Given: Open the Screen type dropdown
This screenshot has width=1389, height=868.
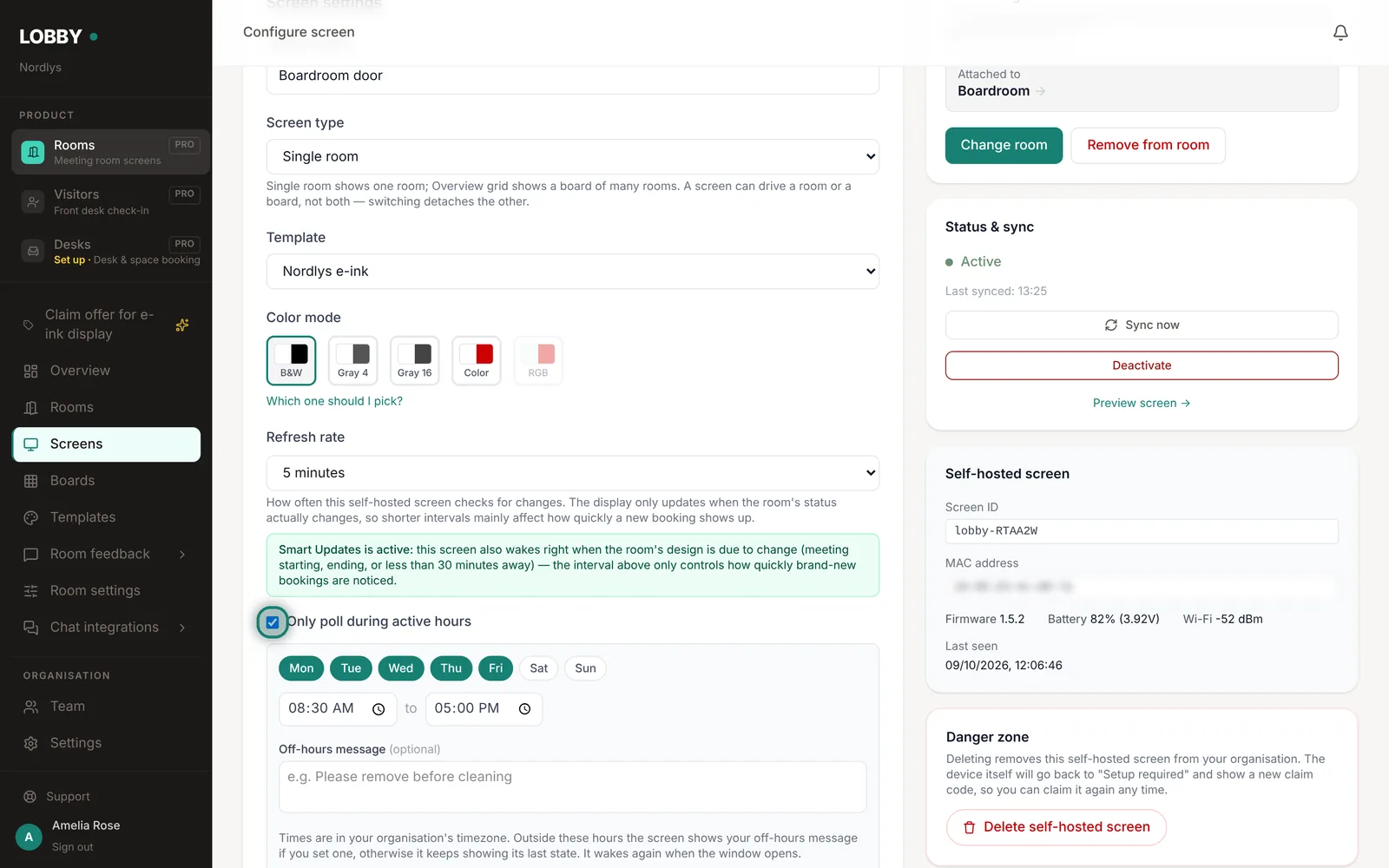Looking at the screenshot, I should pos(572,157).
